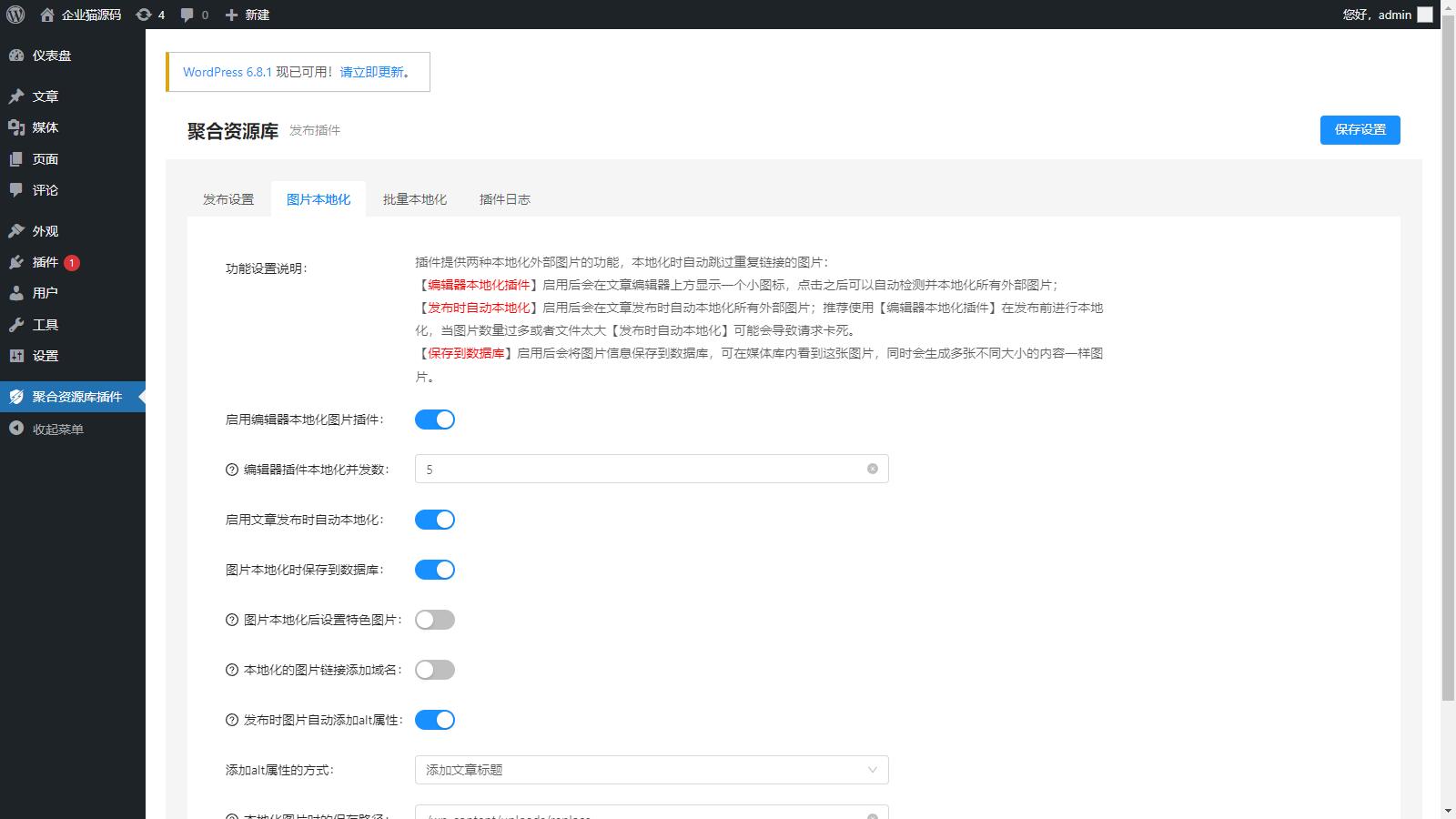Disable the 启用编辑器本地化图片插件 switch
Viewport: 1456px width, 819px height.
click(435, 420)
